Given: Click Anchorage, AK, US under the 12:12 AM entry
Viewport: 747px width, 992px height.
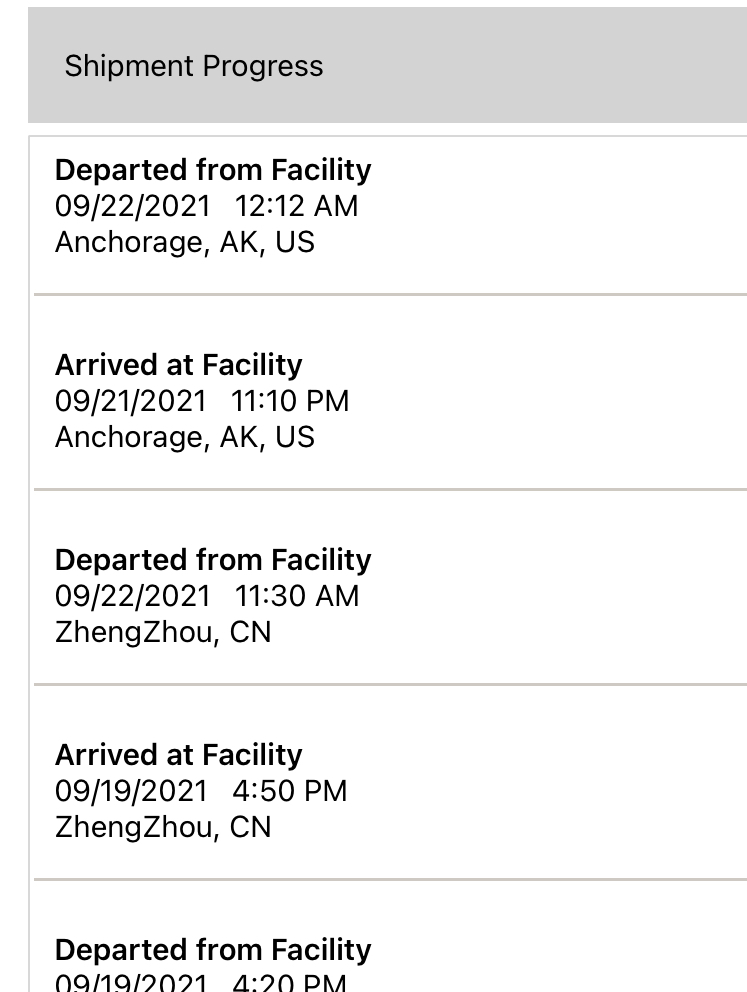Looking at the screenshot, I should click(185, 242).
